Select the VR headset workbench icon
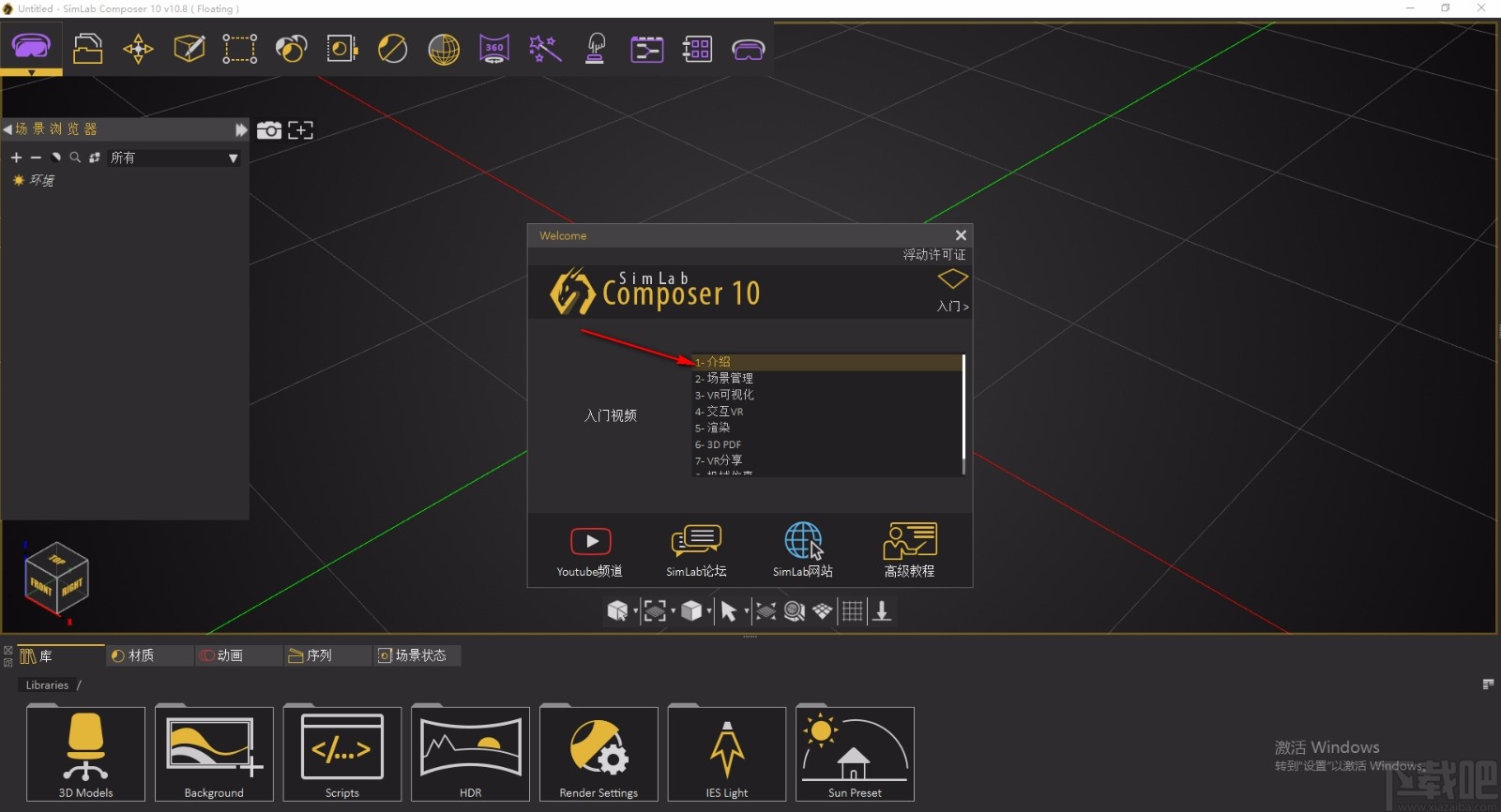The height and width of the screenshot is (812, 1501). [31, 47]
